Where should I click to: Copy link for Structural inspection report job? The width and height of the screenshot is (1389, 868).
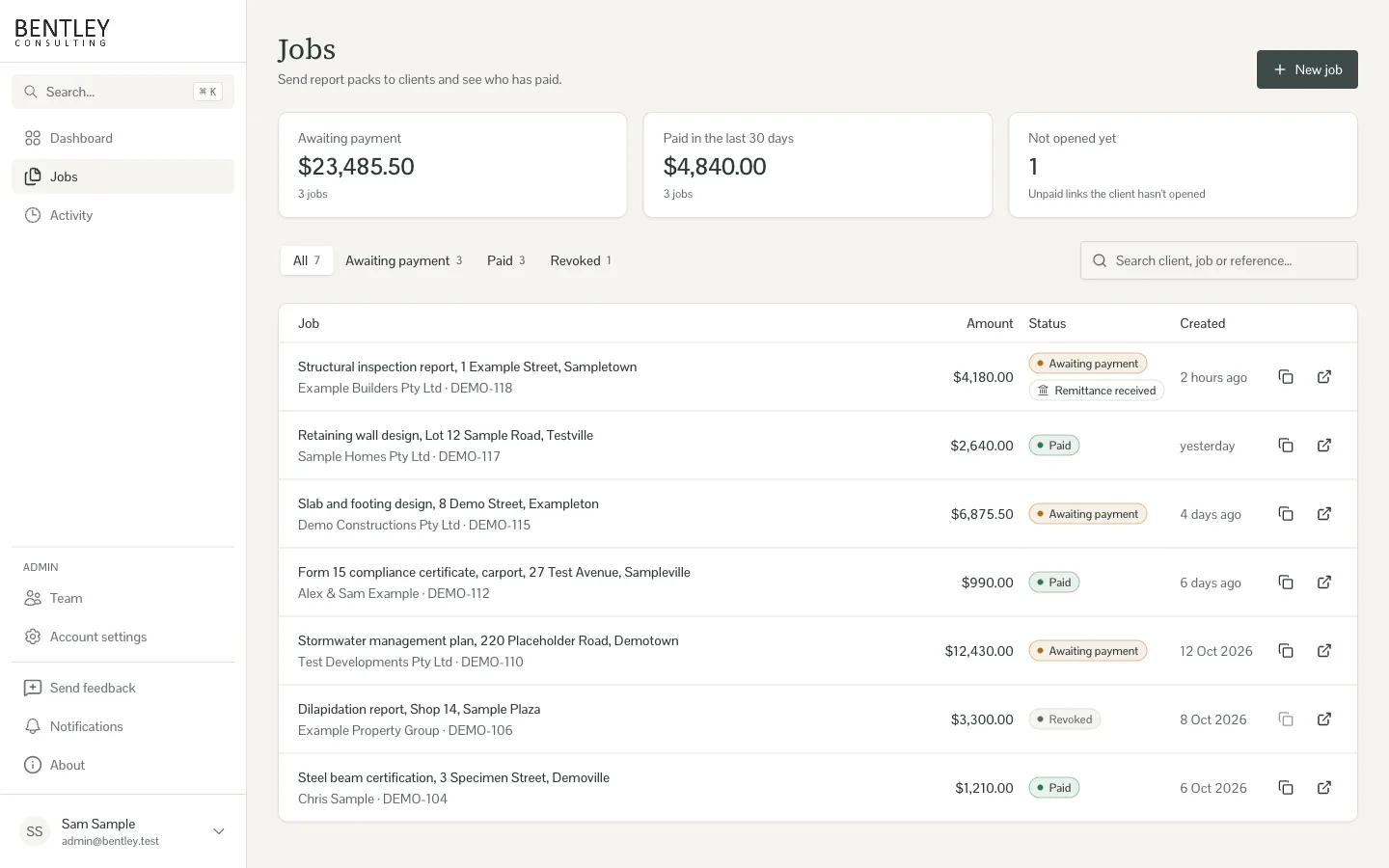point(1286,377)
